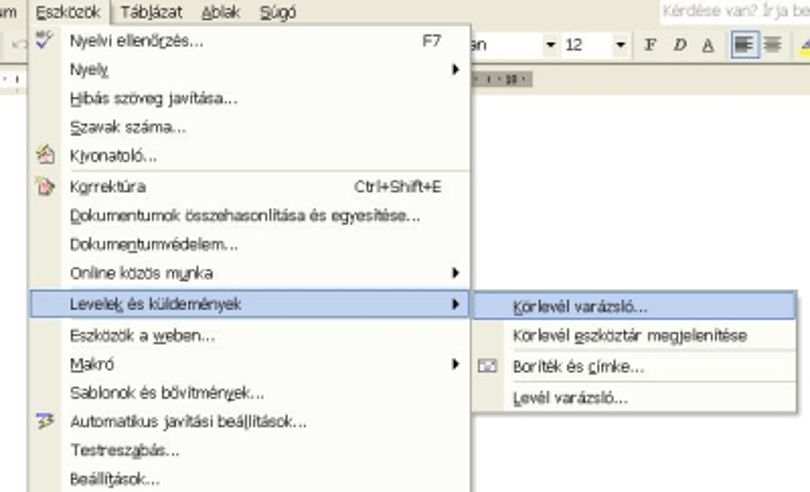Image resolution: width=810 pixels, height=492 pixels.
Task: Click the spell check icon beside Nyelvi ellenőrzés
Action: pyautogui.click(x=44, y=40)
